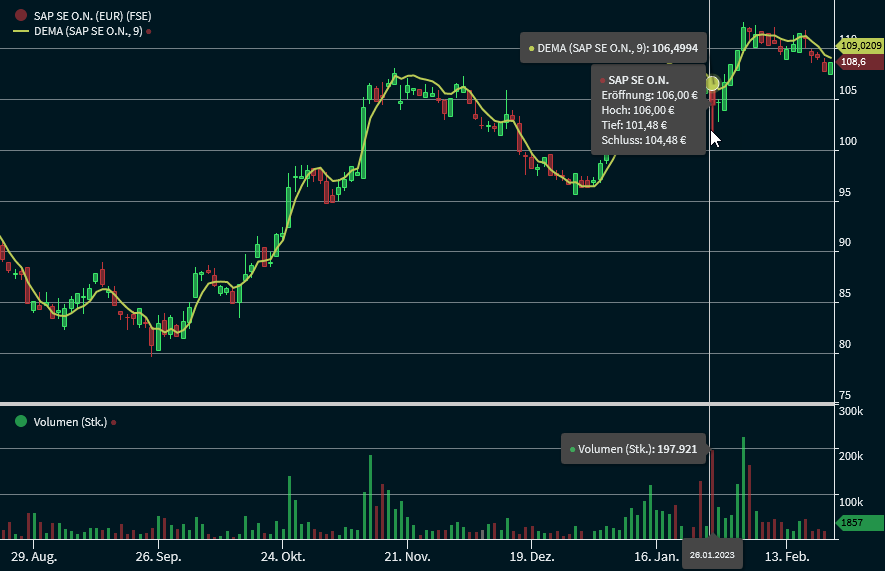Click the yellow 109,0209 DEMA price tag
The height and width of the screenshot is (571, 885).
point(861,46)
